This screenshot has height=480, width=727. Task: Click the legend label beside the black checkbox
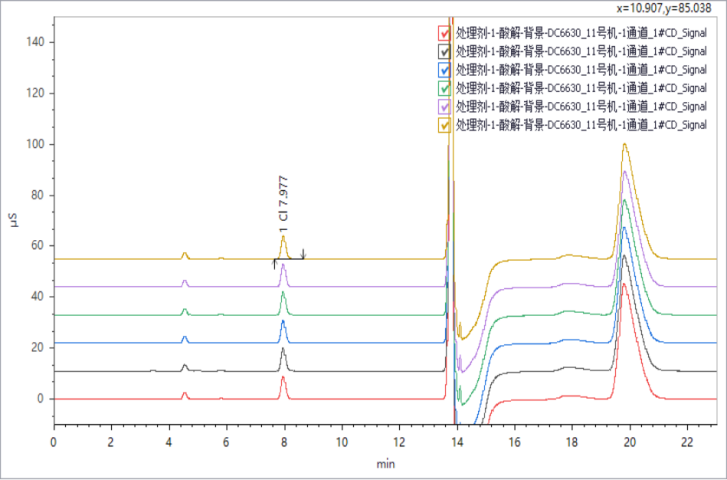click(x=581, y=51)
